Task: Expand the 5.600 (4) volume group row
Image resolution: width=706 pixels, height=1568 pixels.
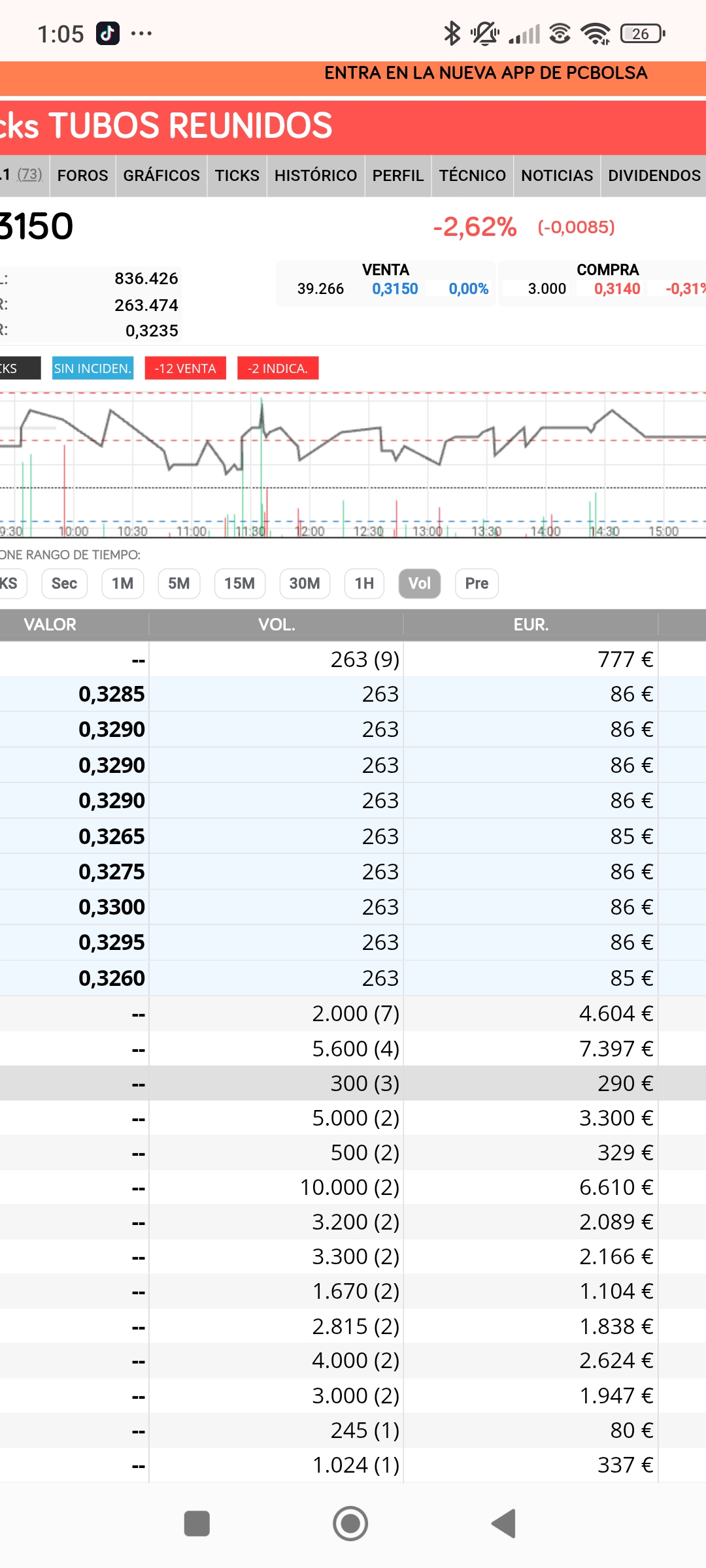Action: pos(353,1049)
